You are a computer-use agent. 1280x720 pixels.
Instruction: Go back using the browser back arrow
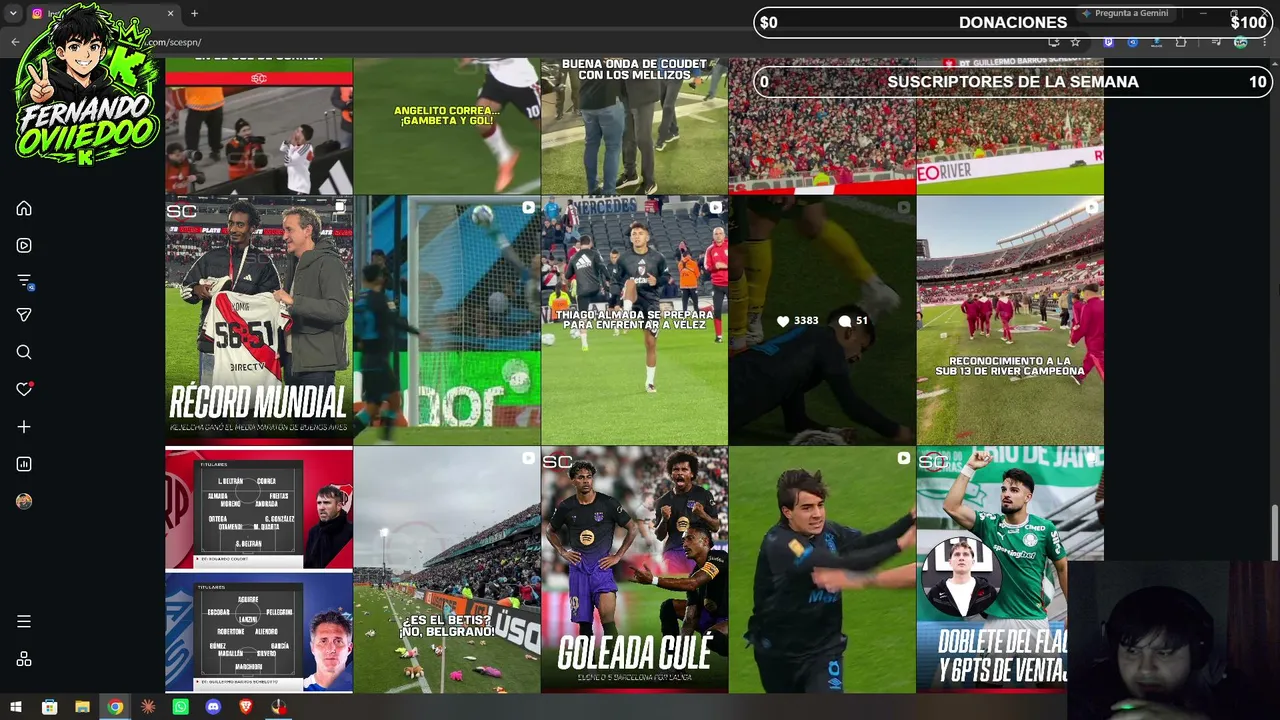15,42
